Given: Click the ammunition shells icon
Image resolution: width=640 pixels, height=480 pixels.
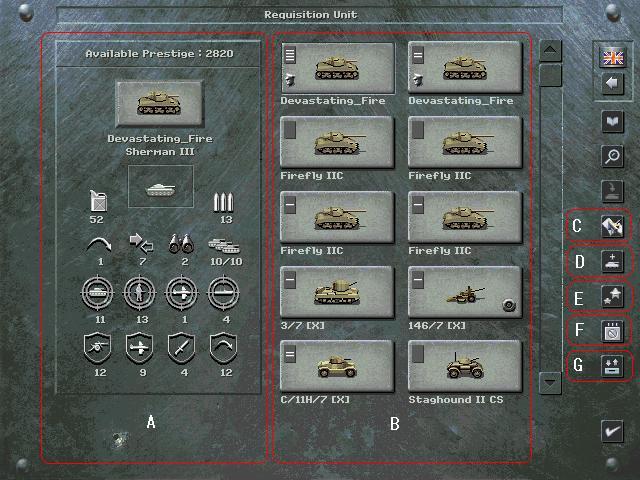Looking at the screenshot, I should [224, 203].
